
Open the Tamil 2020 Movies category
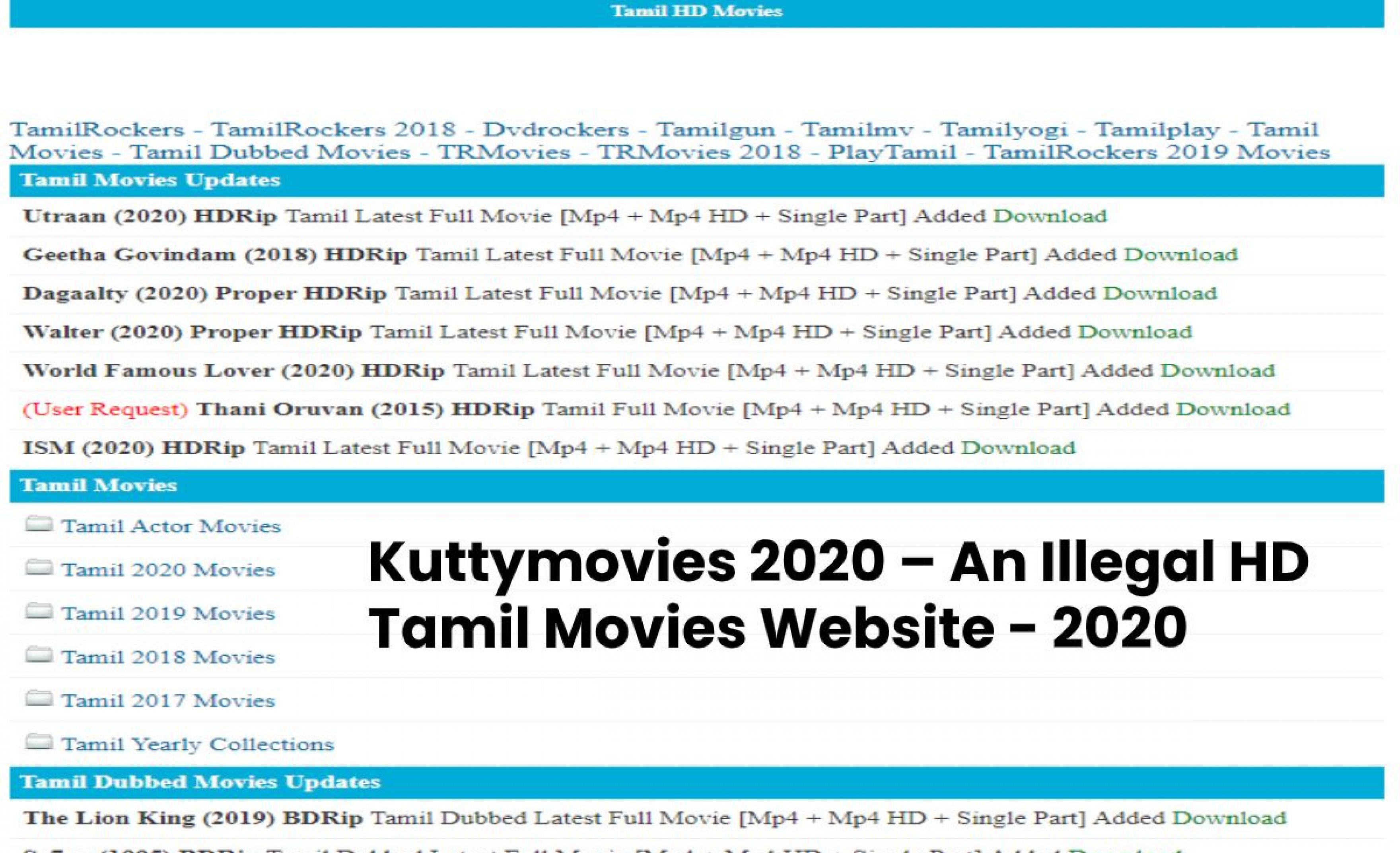[x=168, y=569]
